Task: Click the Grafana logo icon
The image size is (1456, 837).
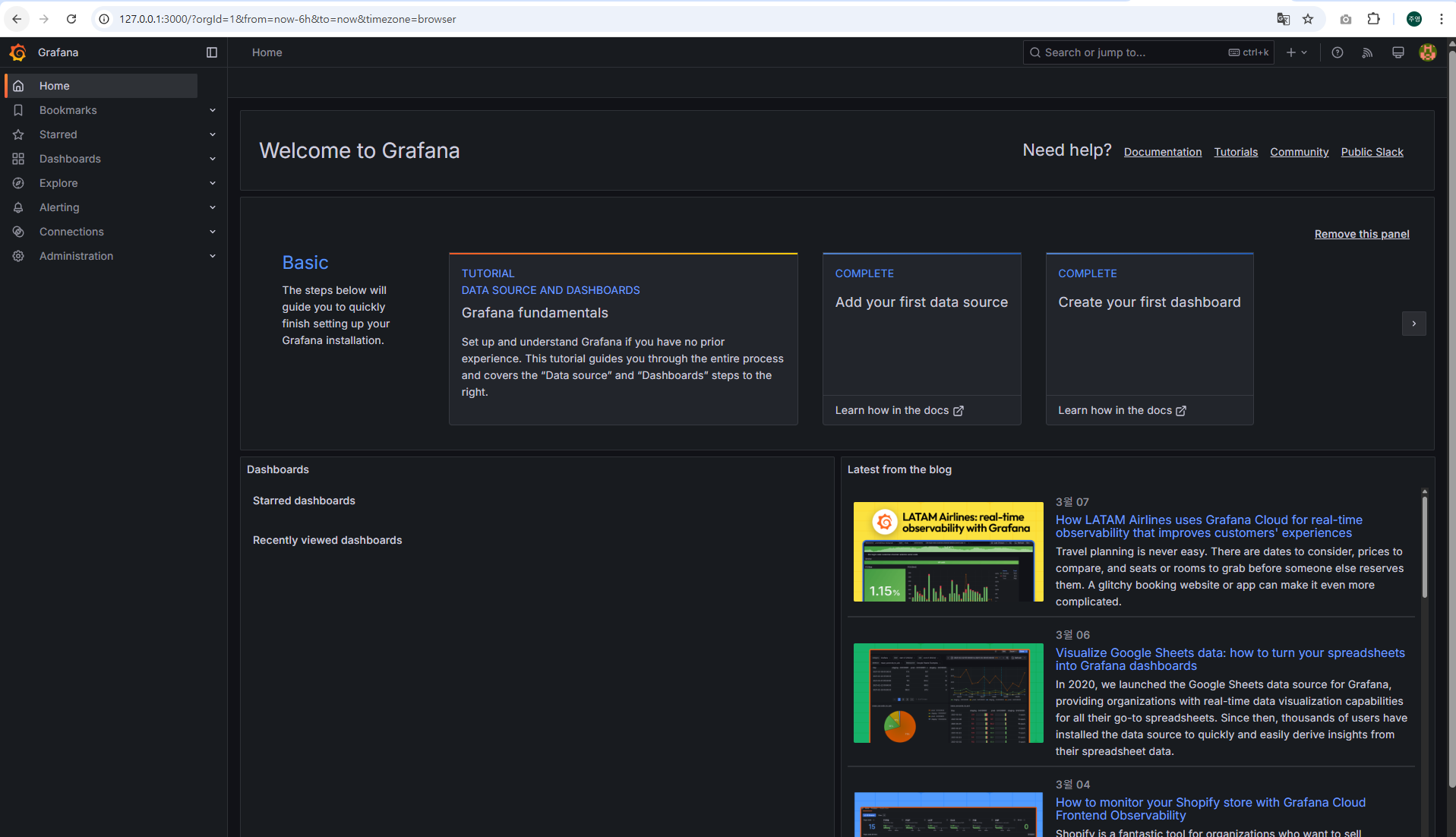Action: point(18,52)
